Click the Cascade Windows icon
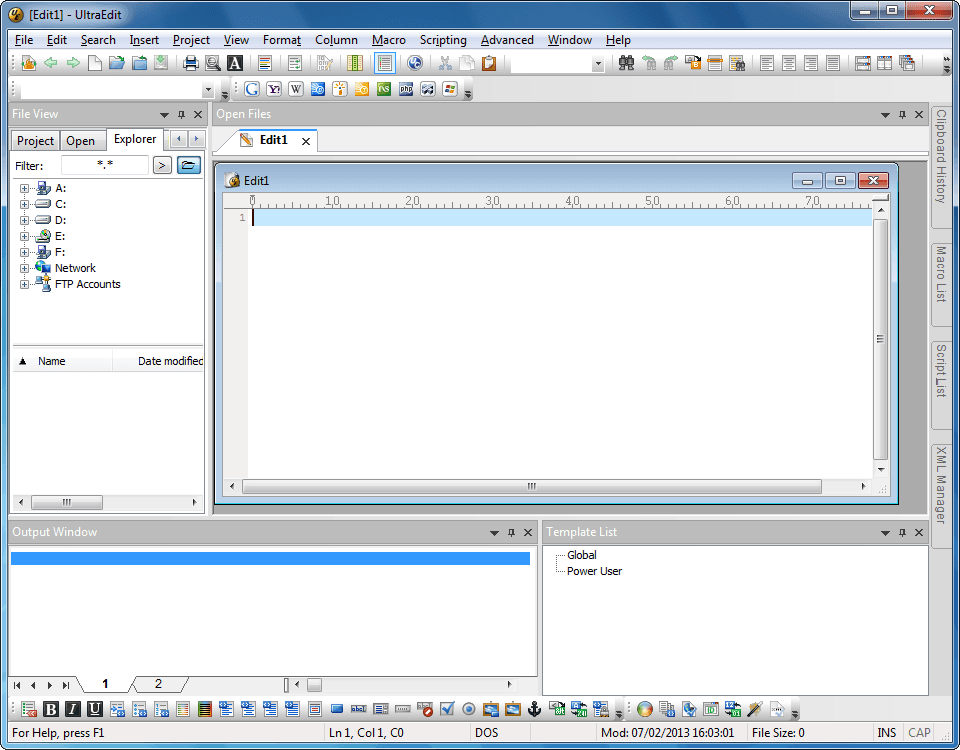 pos(907,62)
